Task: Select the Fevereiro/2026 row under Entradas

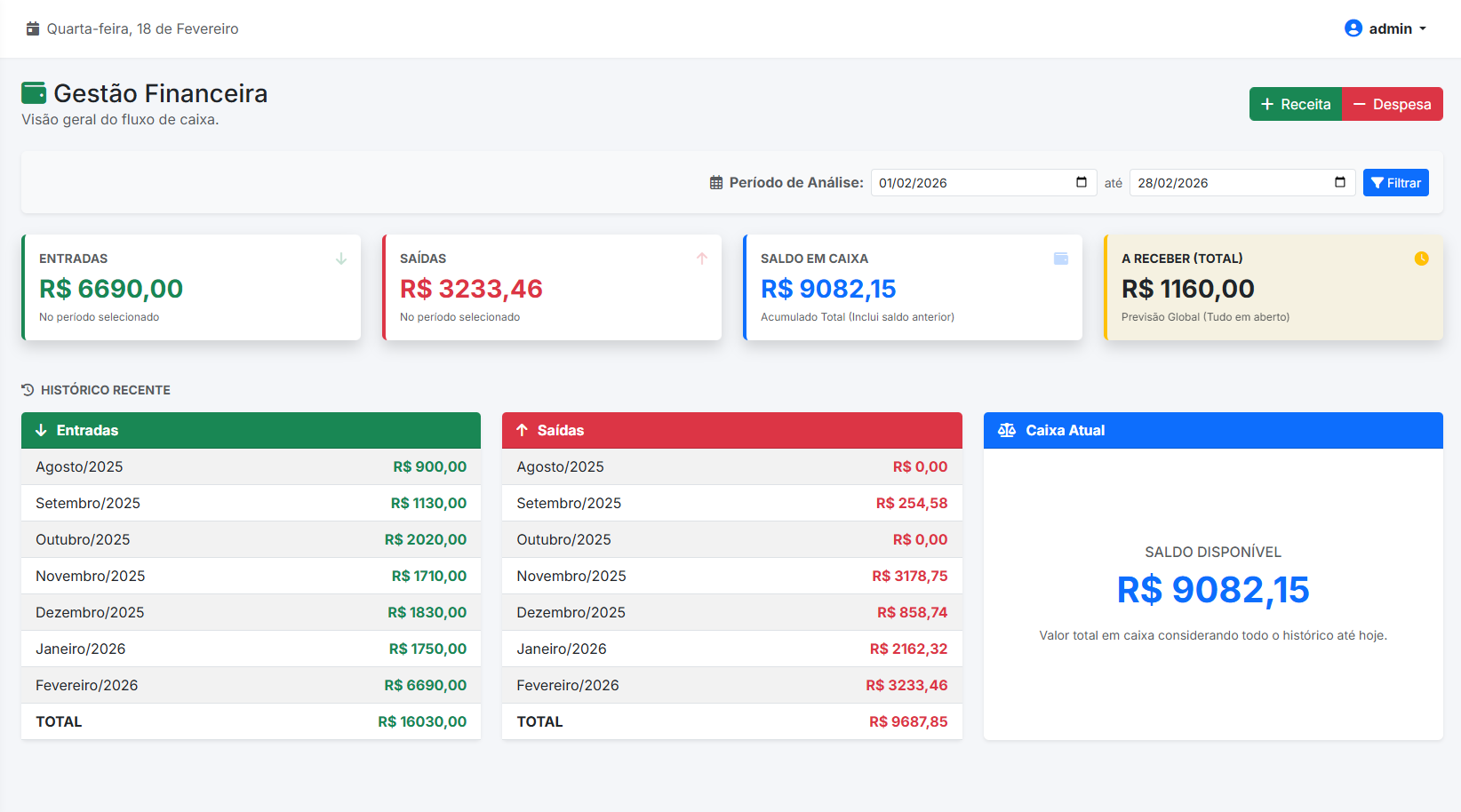Action: click(x=251, y=685)
